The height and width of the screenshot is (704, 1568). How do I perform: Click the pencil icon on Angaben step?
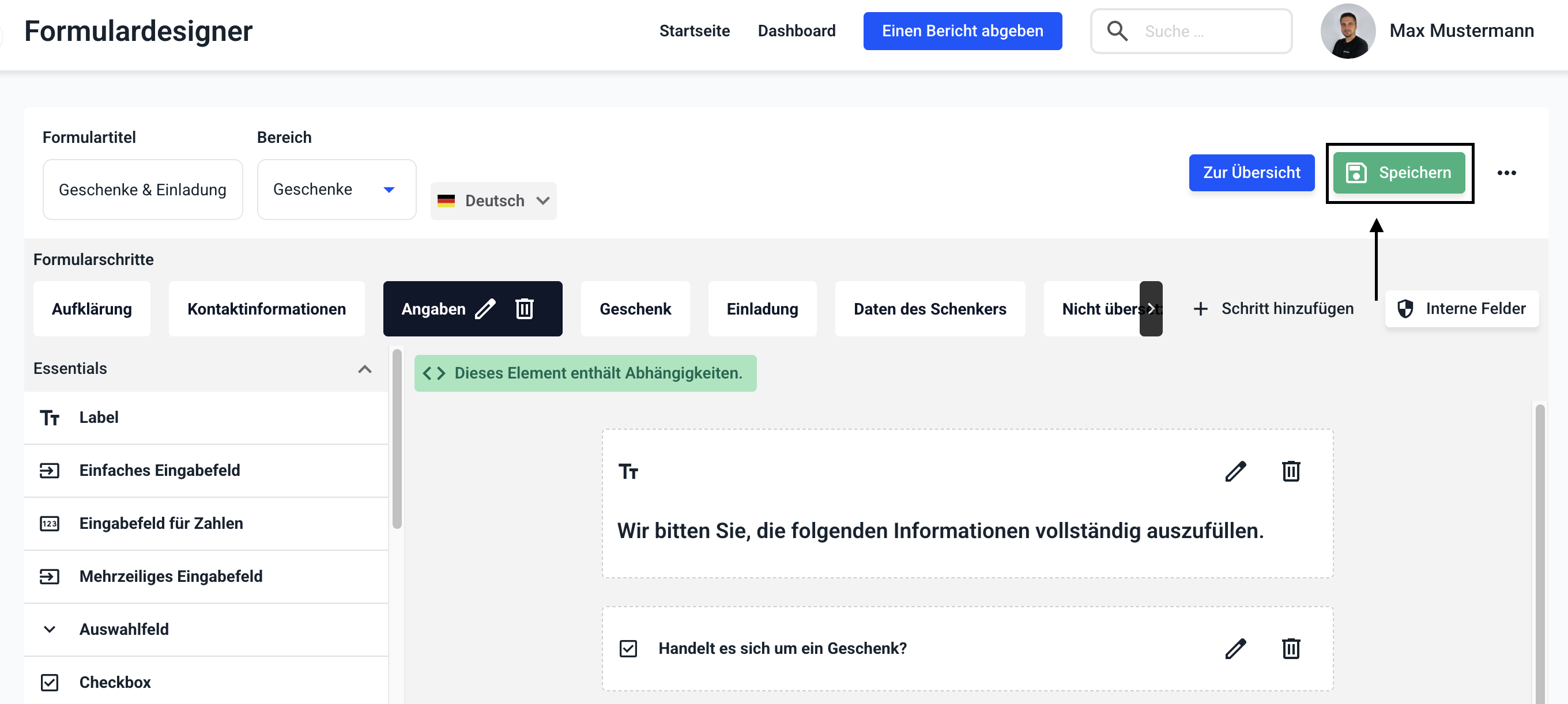click(485, 308)
